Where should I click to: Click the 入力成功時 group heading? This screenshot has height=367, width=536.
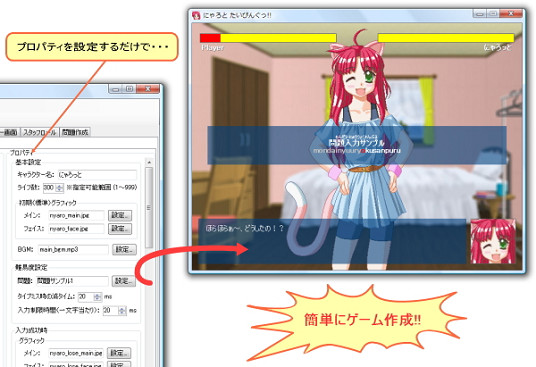tap(31, 330)
